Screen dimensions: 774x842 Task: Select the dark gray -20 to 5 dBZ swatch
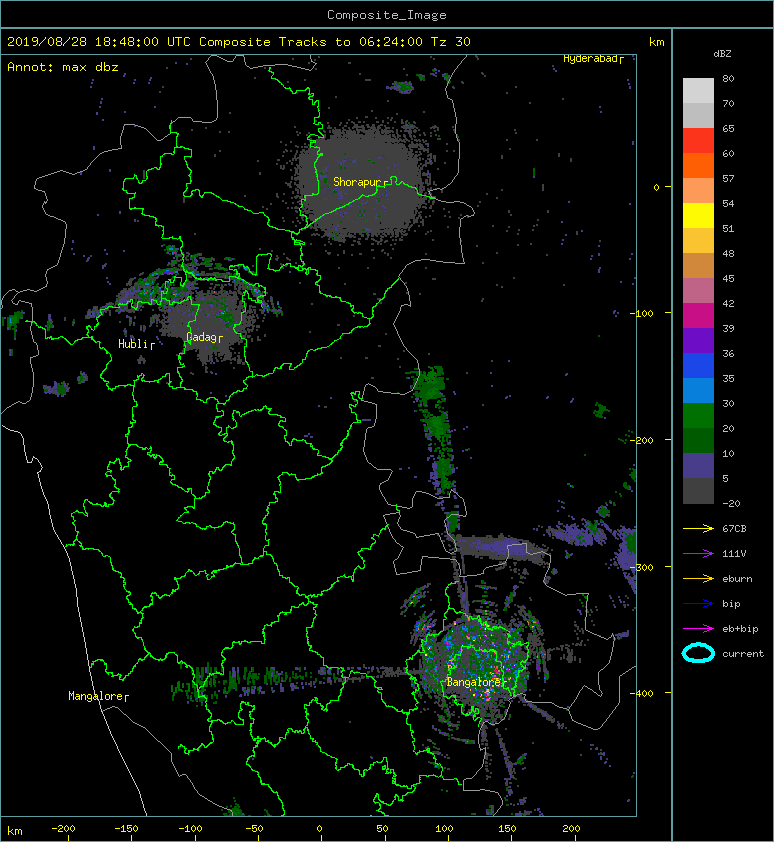[698, 491]
